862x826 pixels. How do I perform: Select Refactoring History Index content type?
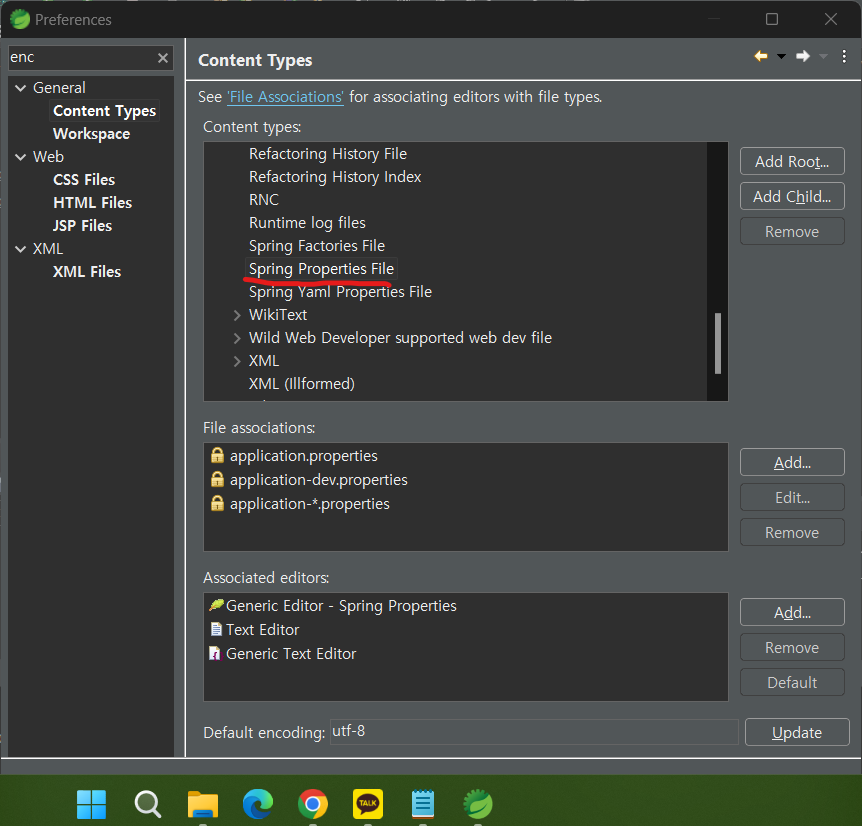tap(335, 177)
